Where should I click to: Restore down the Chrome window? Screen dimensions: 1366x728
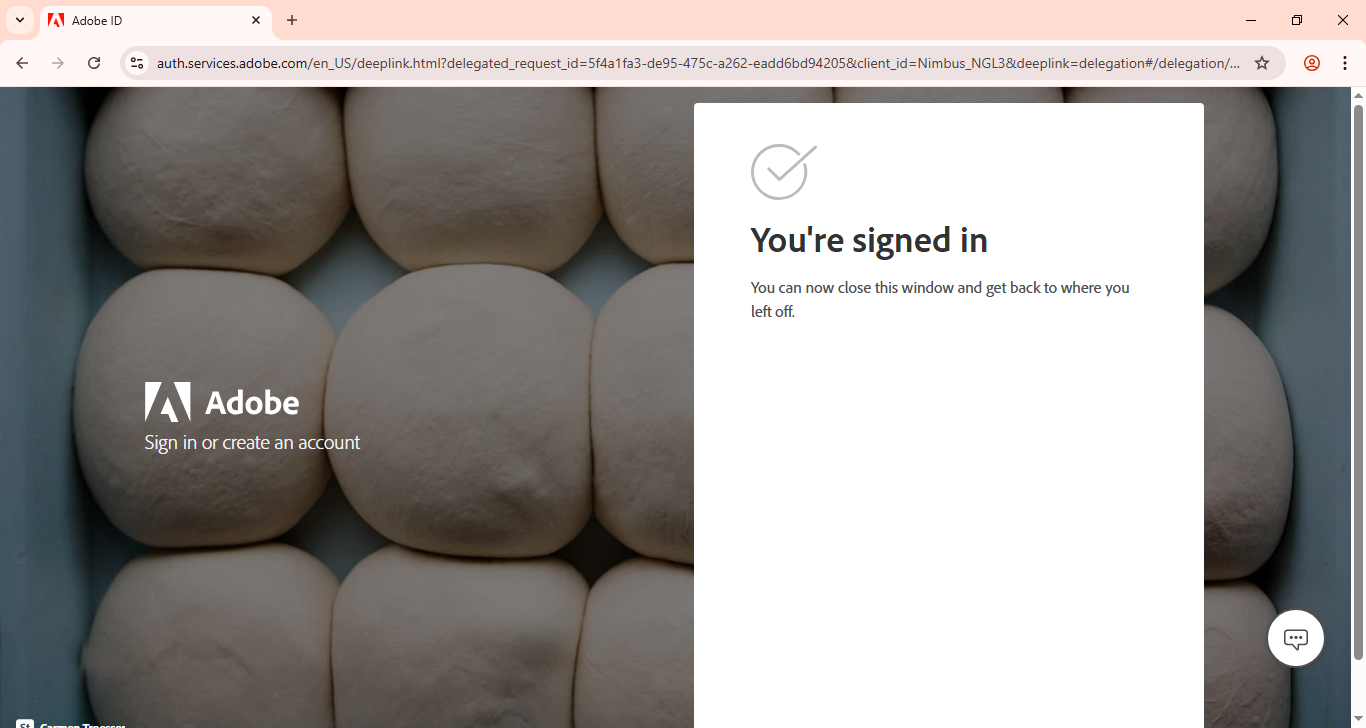1297,20
